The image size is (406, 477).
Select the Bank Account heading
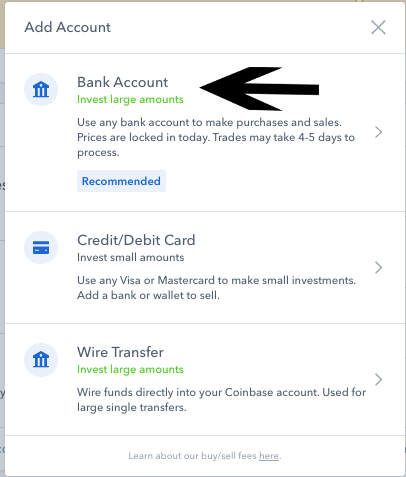(x=123, y=82)
